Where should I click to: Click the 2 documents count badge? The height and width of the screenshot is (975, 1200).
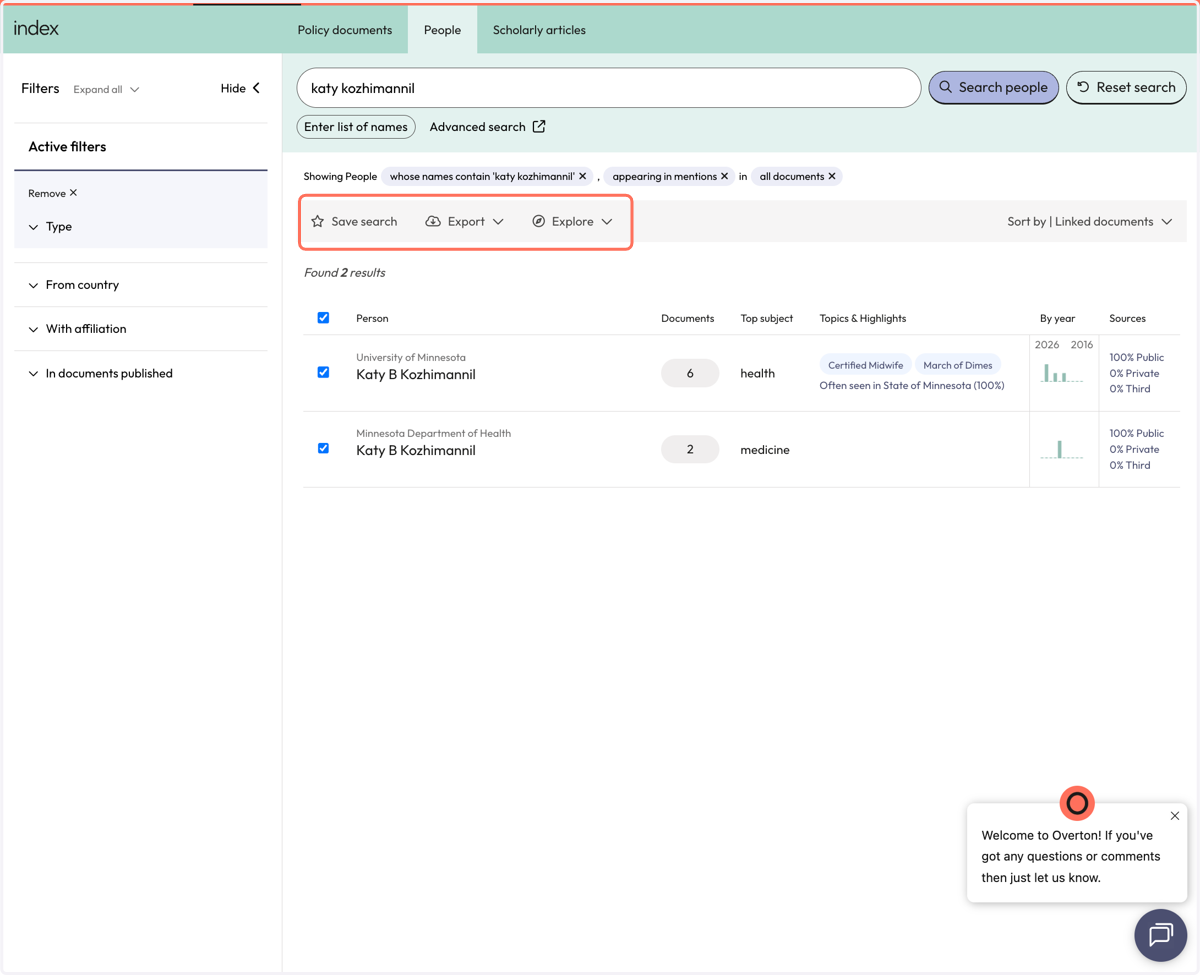(690, 449)
